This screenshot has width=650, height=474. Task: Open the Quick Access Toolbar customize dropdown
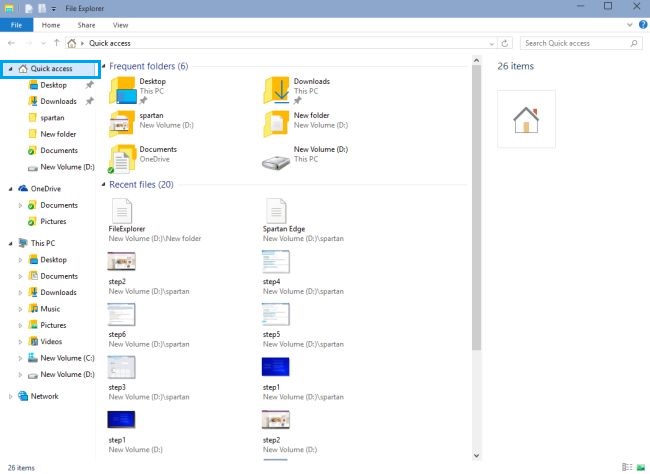[53, 9]
